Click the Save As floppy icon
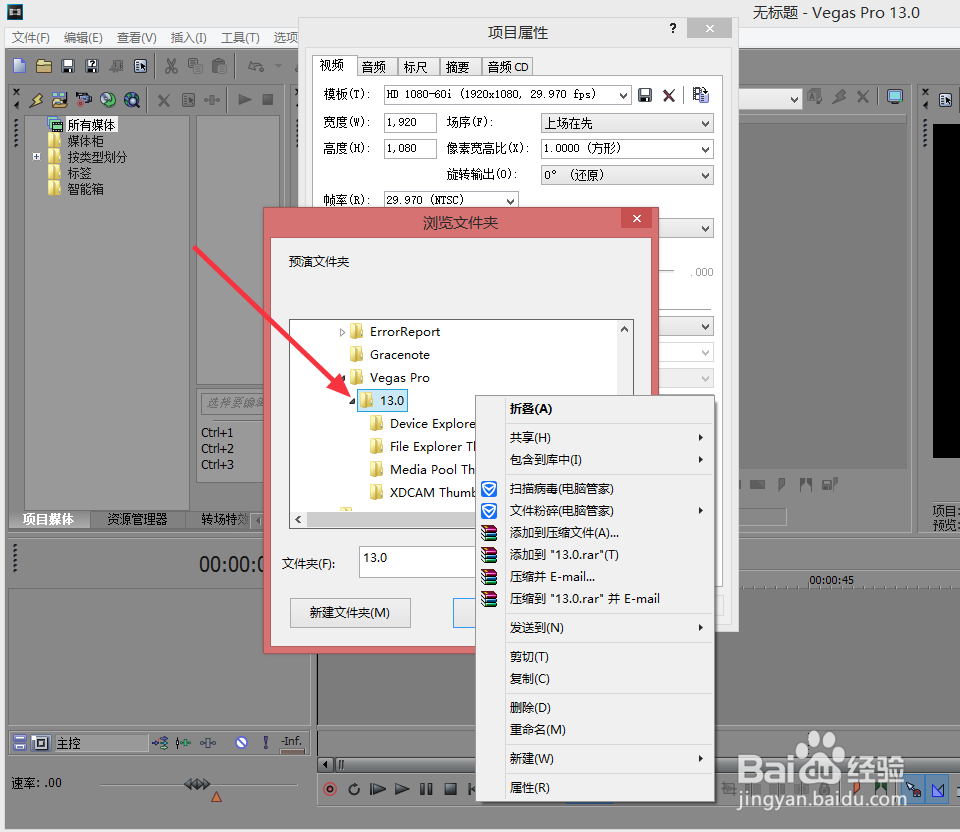 (92, 66)
